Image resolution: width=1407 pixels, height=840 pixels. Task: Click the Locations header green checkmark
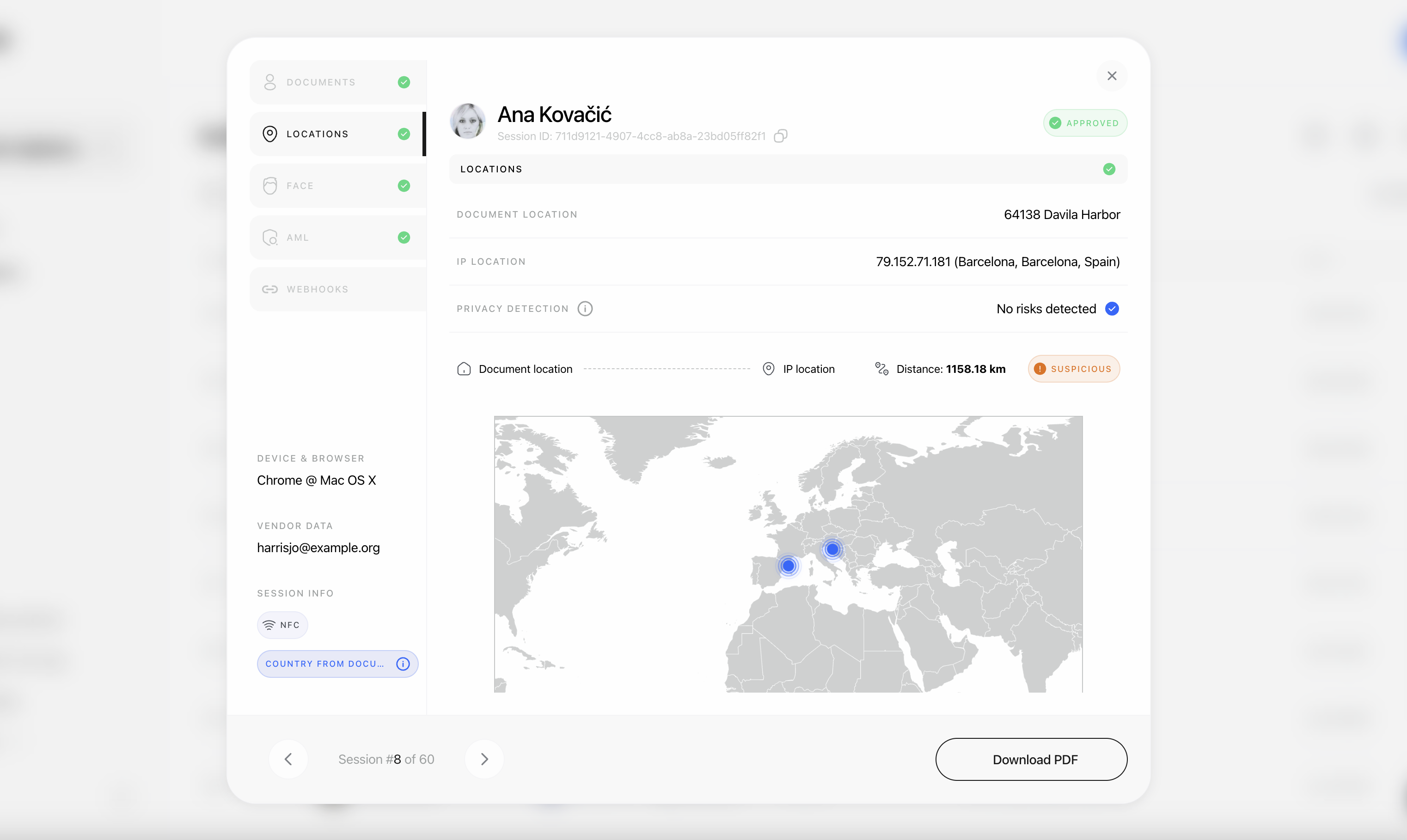click(1108, 169)
